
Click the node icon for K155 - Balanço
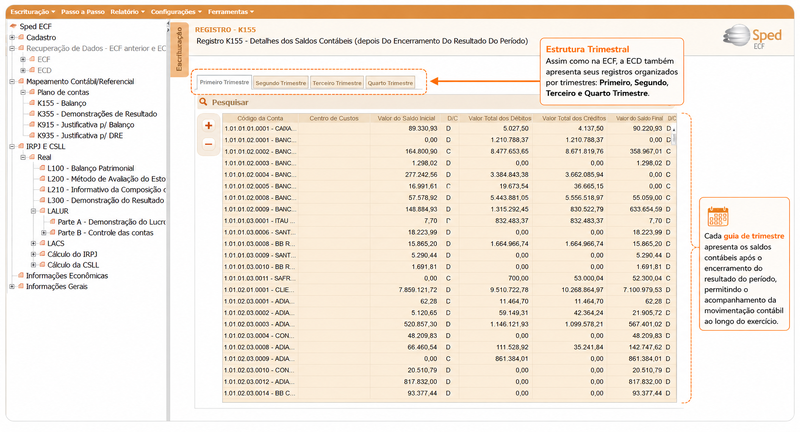coord(32,103)
